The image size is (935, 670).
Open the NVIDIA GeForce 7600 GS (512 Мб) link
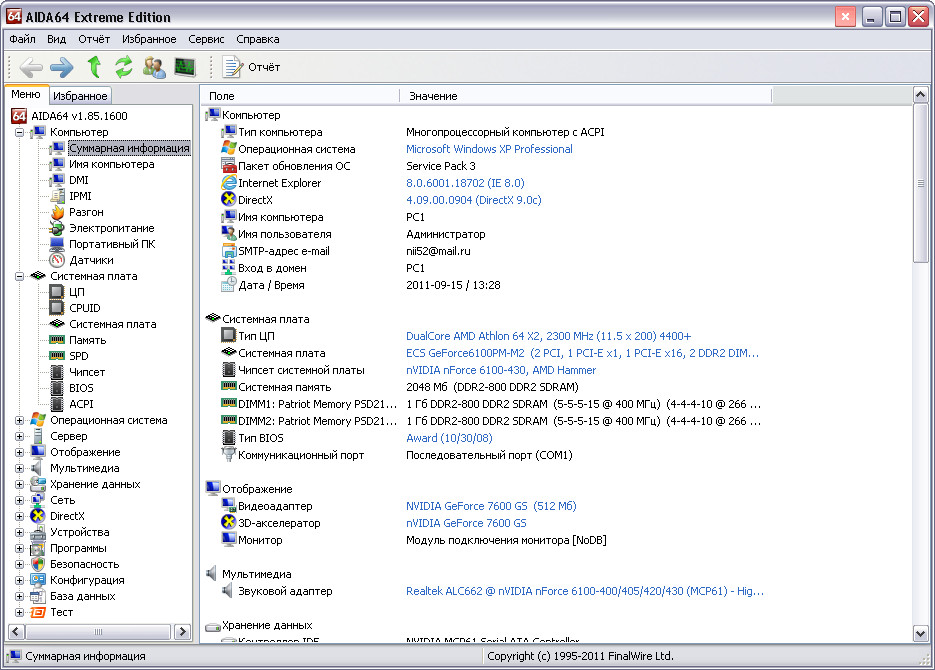(491, 506)
